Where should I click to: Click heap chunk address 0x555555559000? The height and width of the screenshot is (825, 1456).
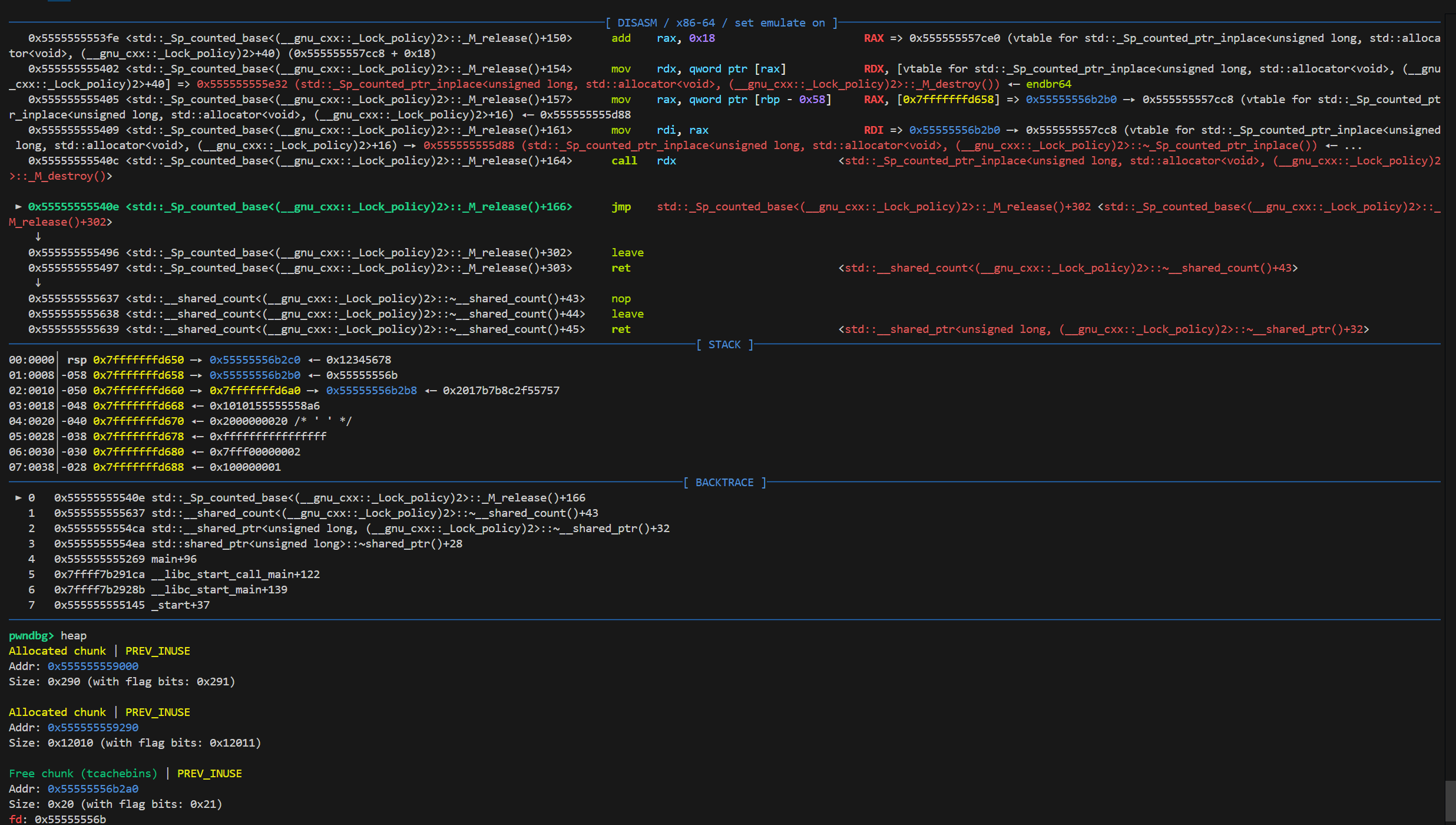(x=93, y=666)
